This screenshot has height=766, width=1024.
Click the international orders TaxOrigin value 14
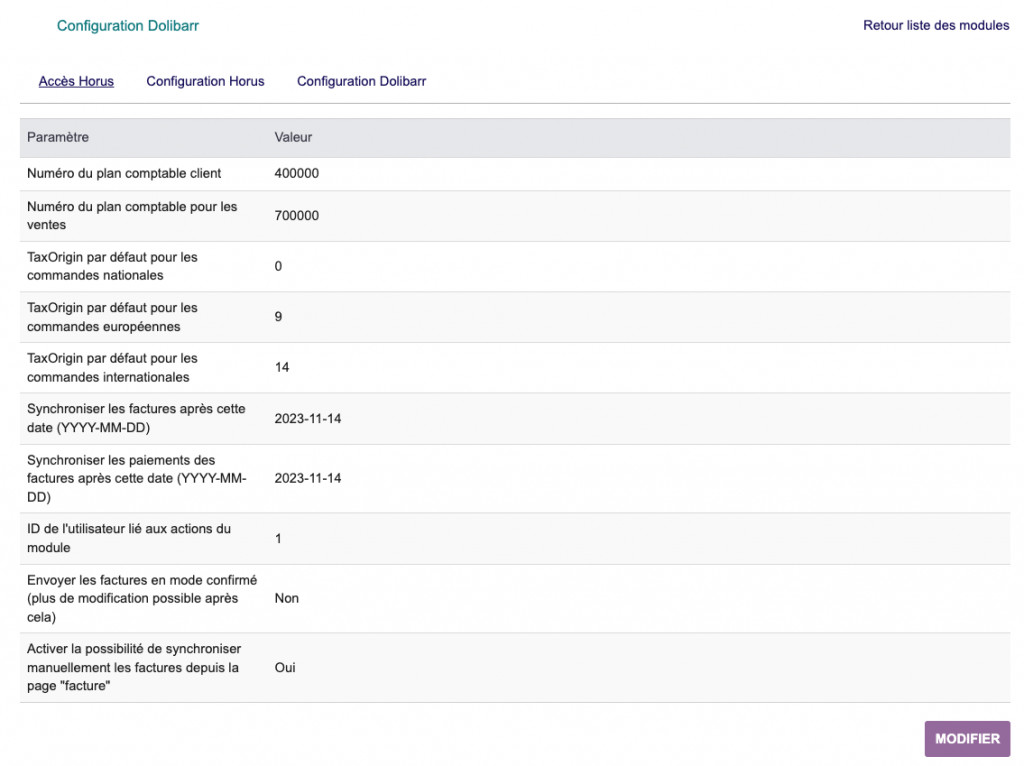(282, 367)
